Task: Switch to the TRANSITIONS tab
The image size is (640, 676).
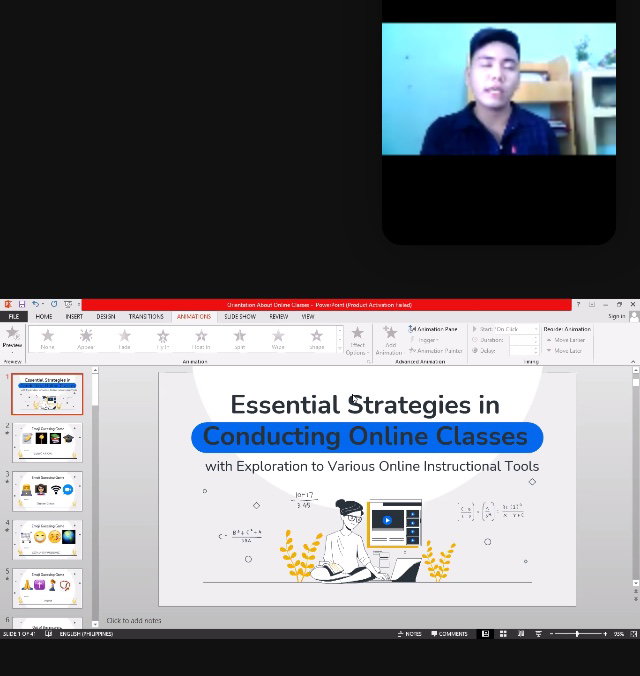Action: [146, 316]
